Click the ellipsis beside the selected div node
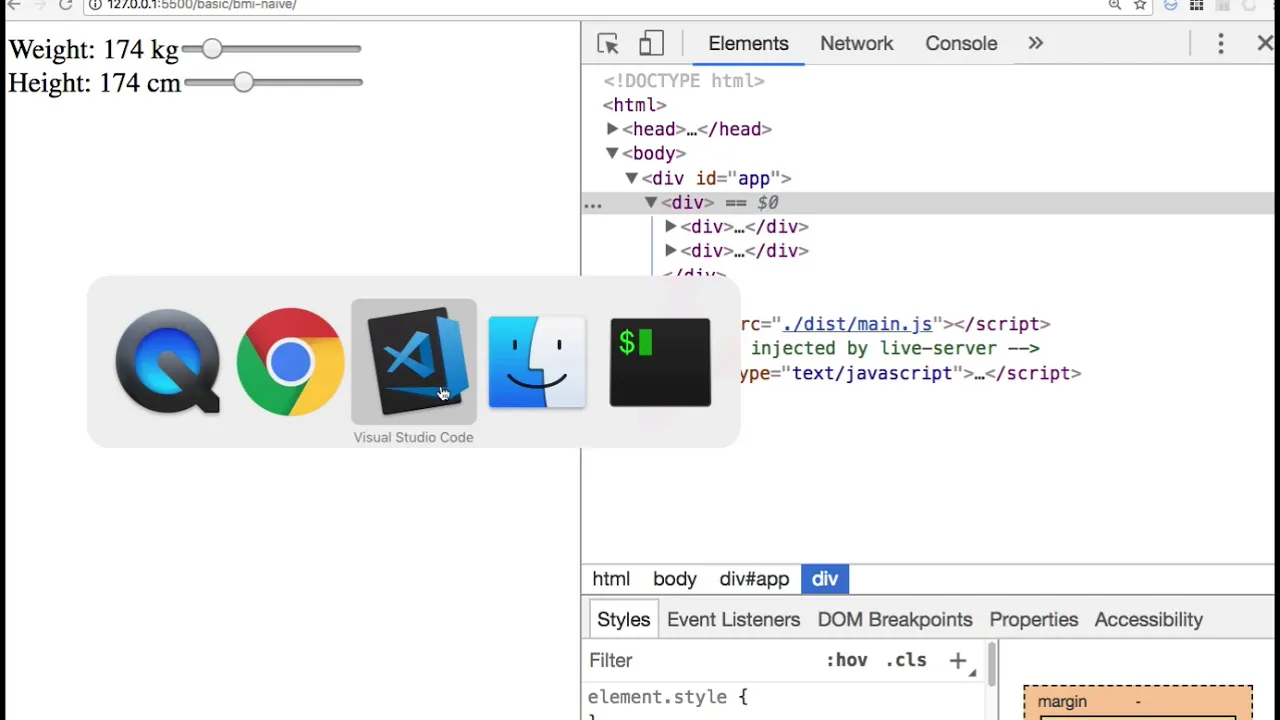The height and width of the screenshot is (720, 1280). 593,204
